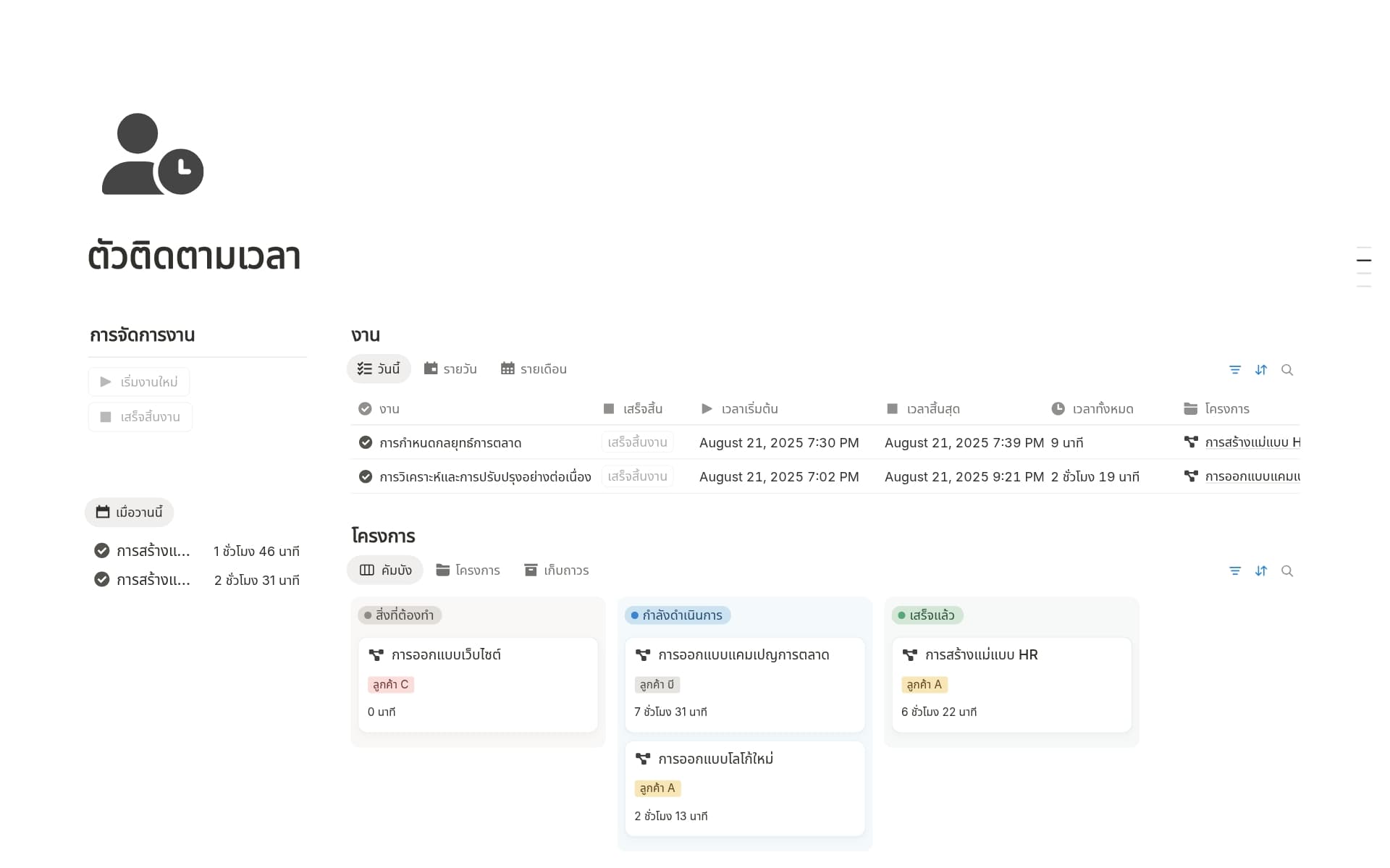Screen dimensions: 1390x868
Task: Click the person-clock page icon
Action: (153, 154)
